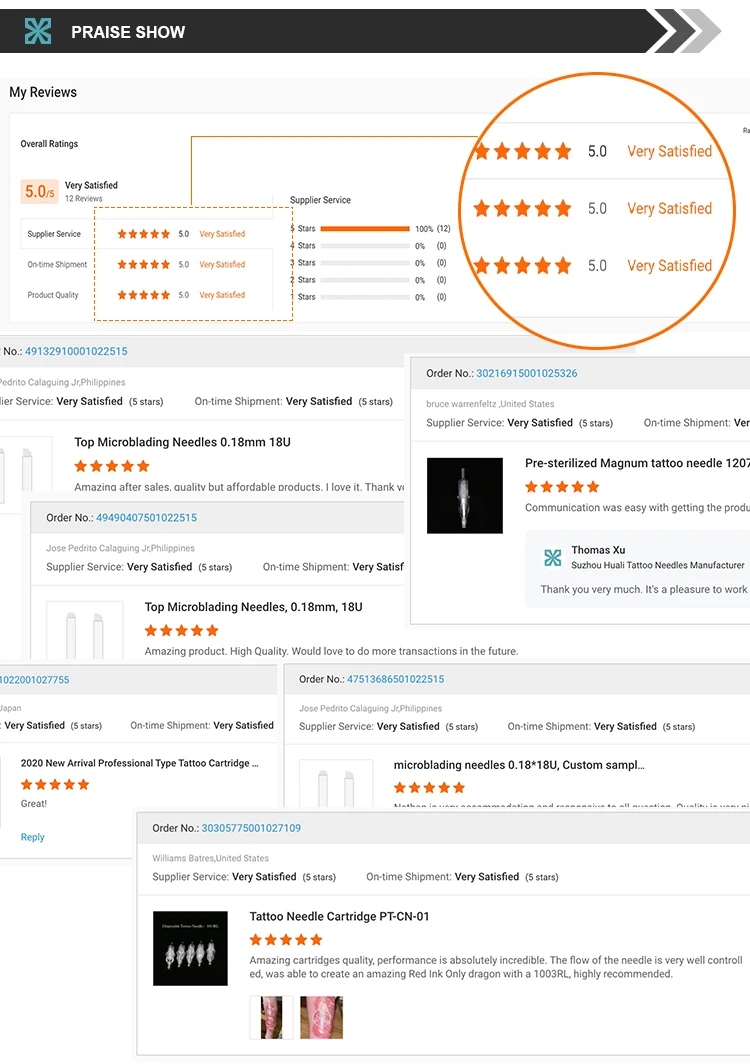Viewport: 750px width, 1064px height.
Task: Click the 5 Stars 100% rating bar
Action: tap(365, 229)
